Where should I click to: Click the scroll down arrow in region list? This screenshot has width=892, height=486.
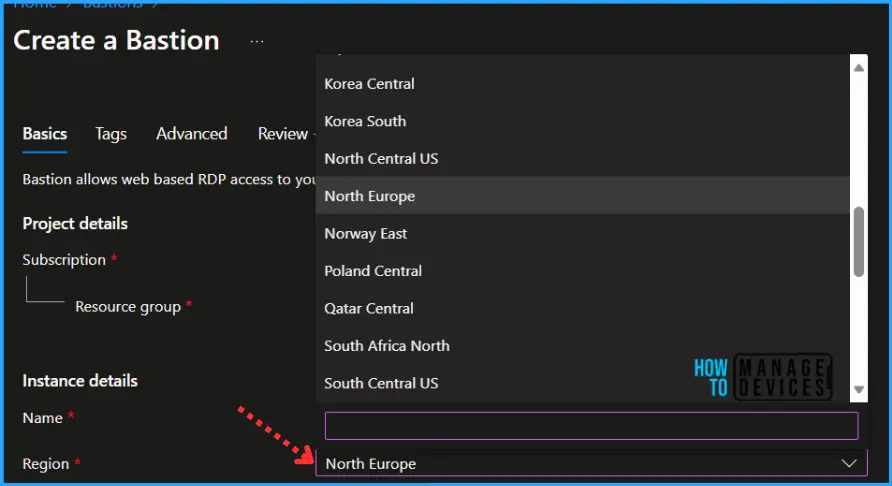[858, 390]
